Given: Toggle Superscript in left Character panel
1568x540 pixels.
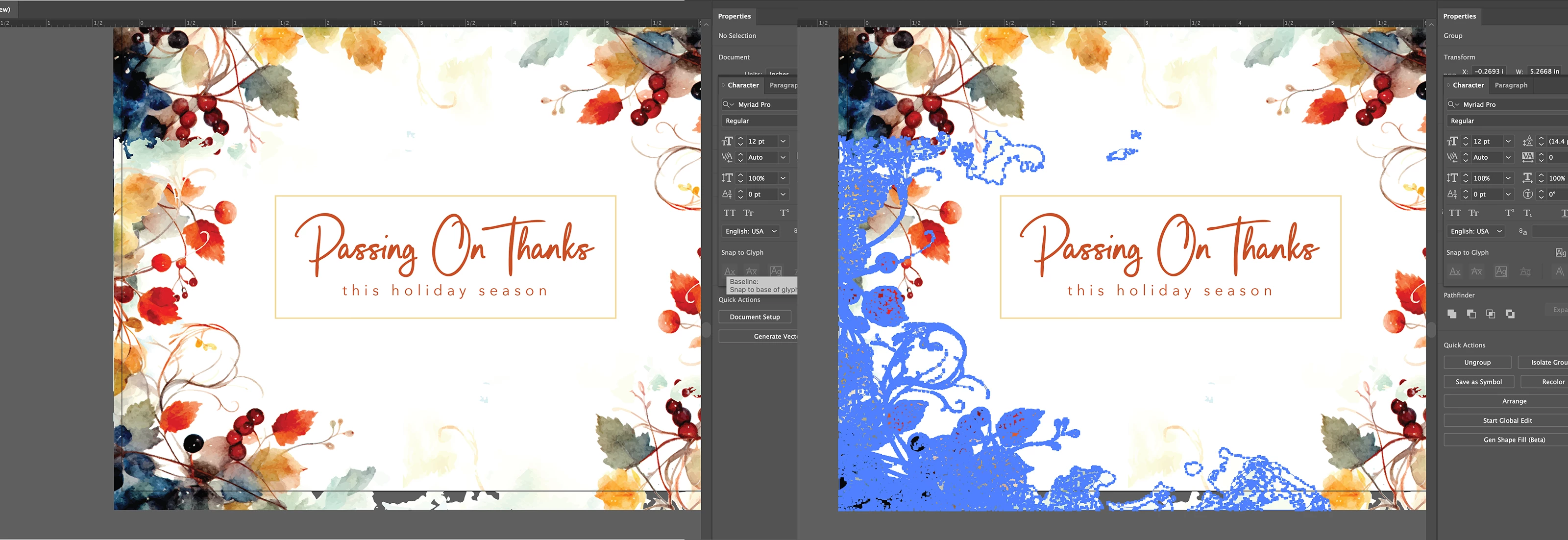Looking at the screenshot, I should pyautogui.click(x=784, y=213).
